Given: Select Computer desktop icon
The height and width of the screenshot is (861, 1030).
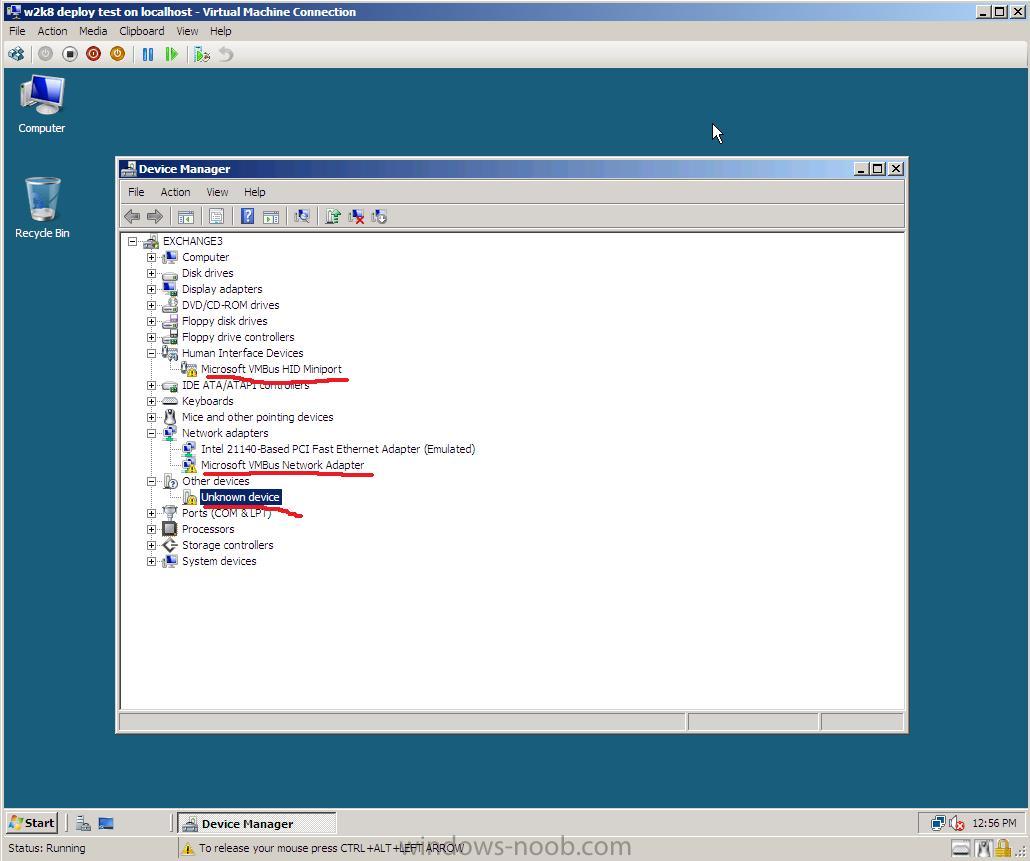Looking at the screenshot, I should click(41, 104).
